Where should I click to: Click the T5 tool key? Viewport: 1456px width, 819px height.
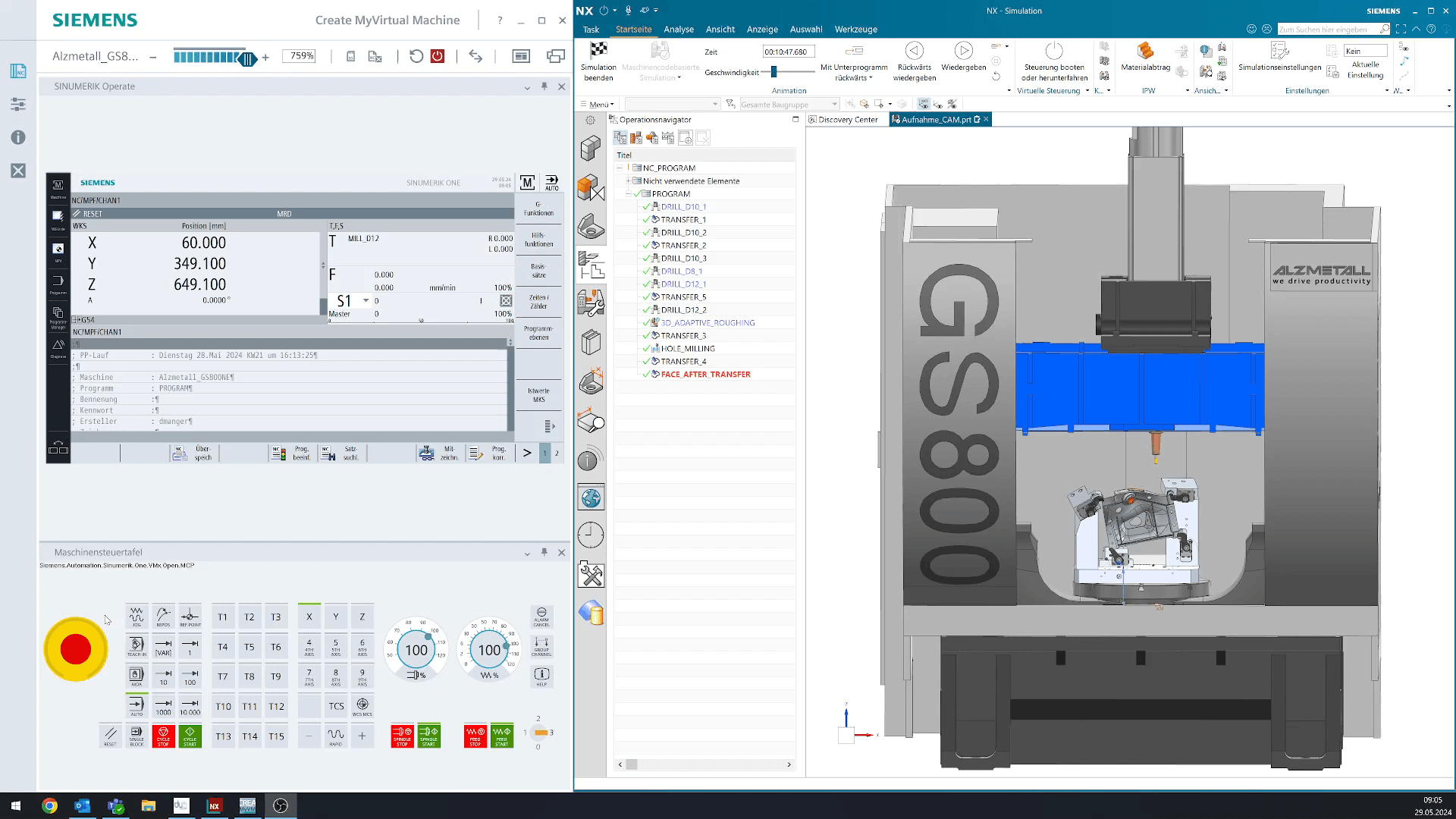point(249,647)
